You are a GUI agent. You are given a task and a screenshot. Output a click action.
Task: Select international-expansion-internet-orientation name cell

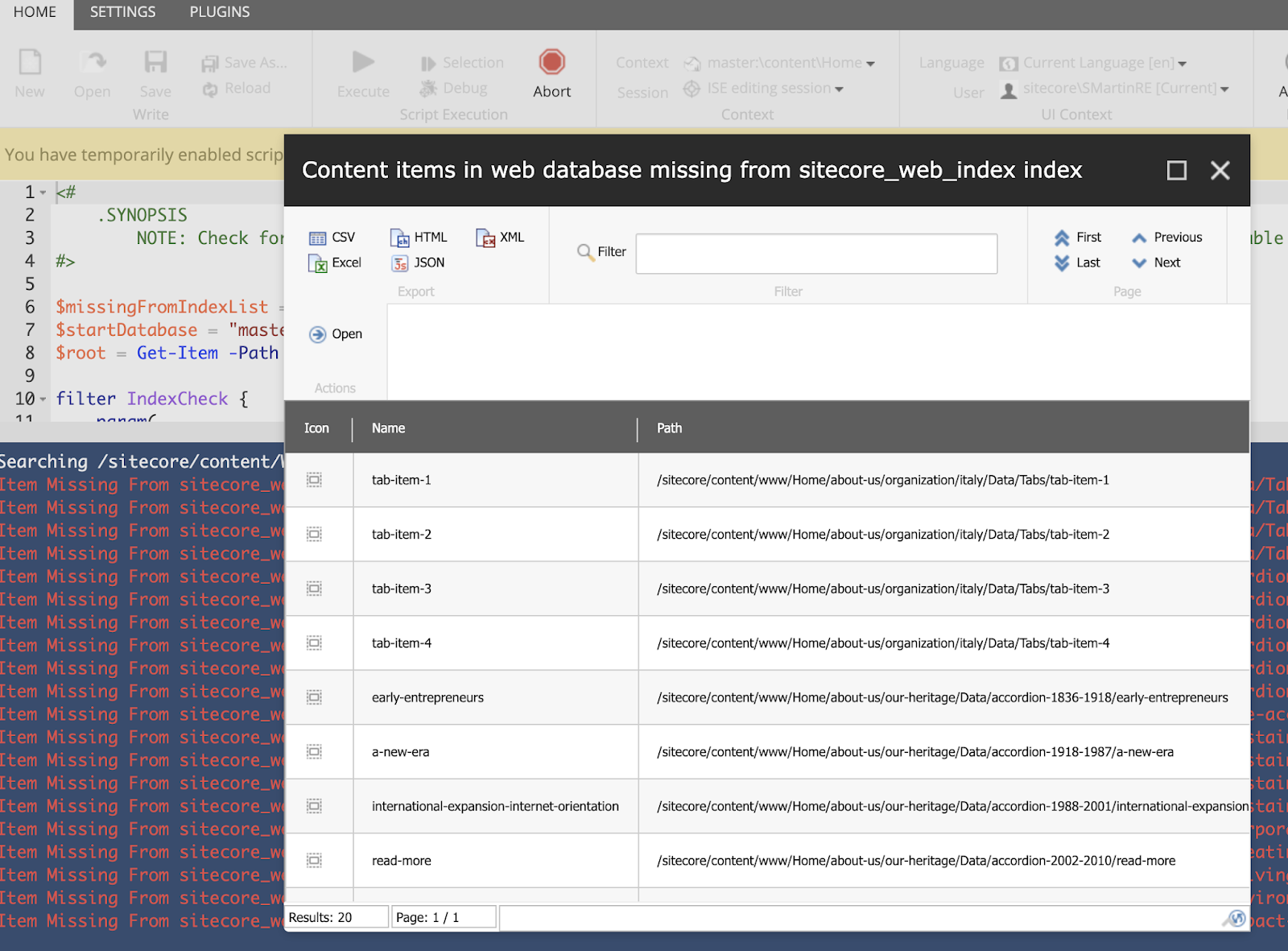495,806
